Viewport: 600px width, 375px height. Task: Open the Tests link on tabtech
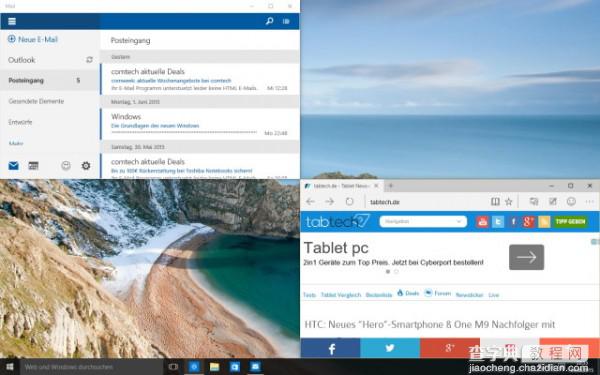coord(309,295)
